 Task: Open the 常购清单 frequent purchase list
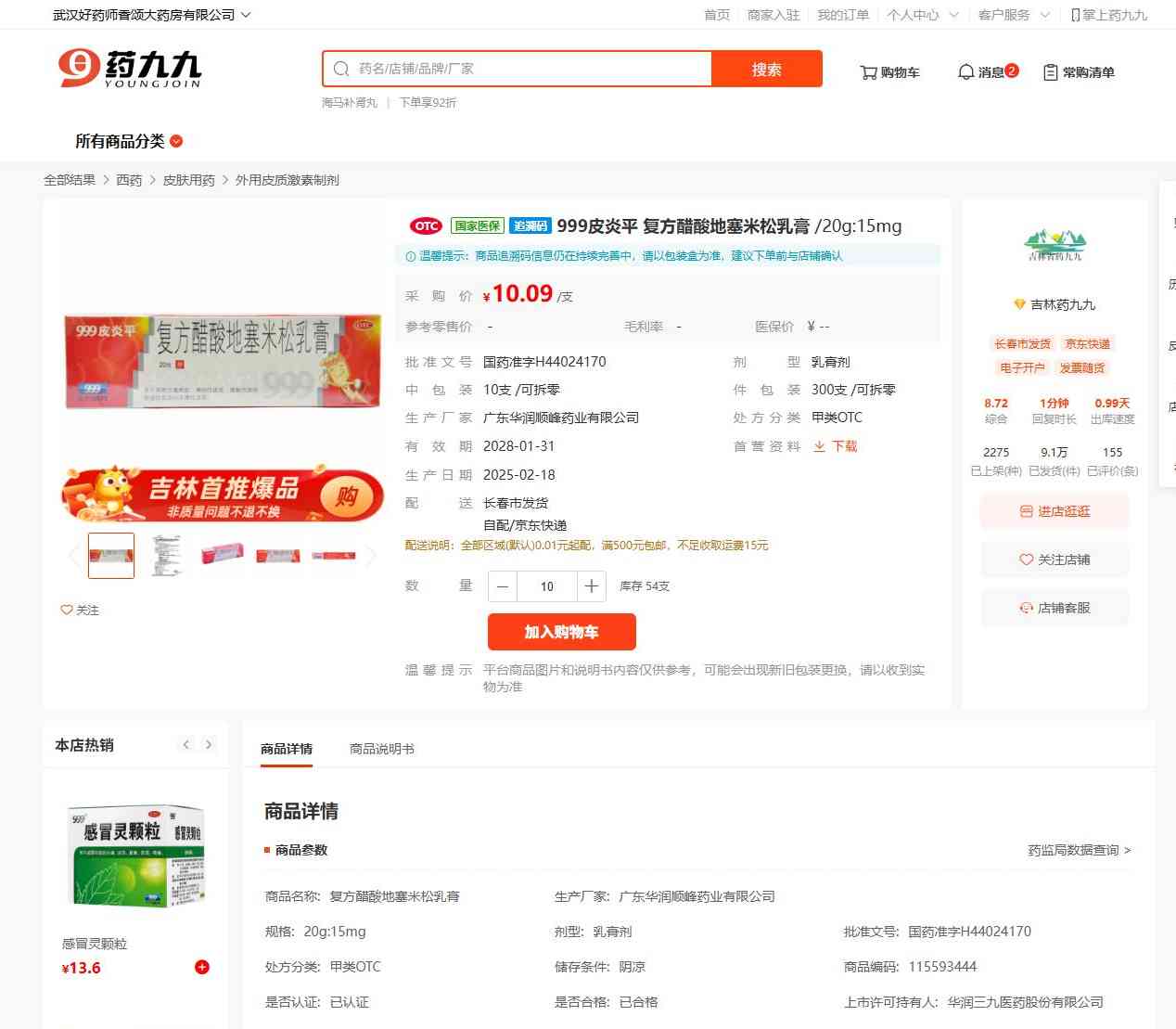point(1079,72)
